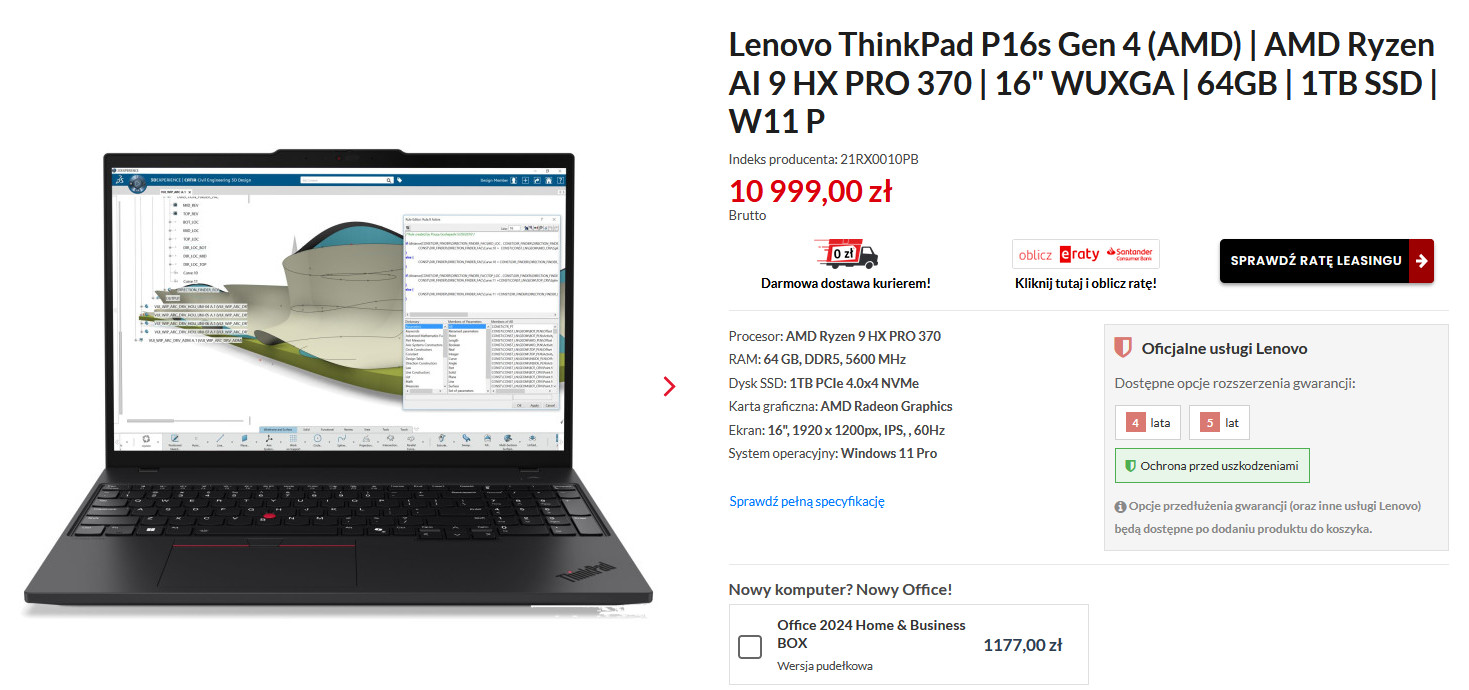Click the Lenovo ThinkPad P16s product title
This screenshot has width=1469, height=690.
(1083, 83)
